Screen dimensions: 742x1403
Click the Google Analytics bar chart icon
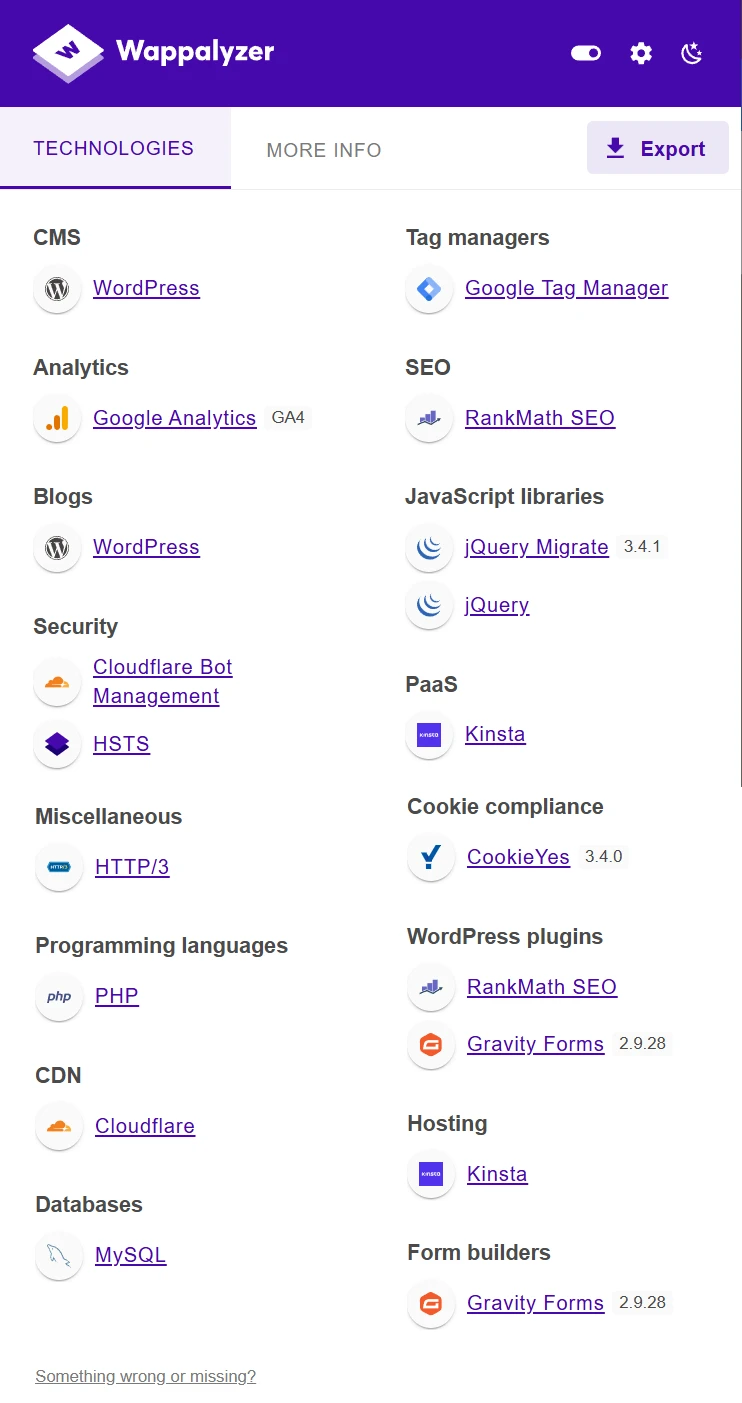click(57, 418)
